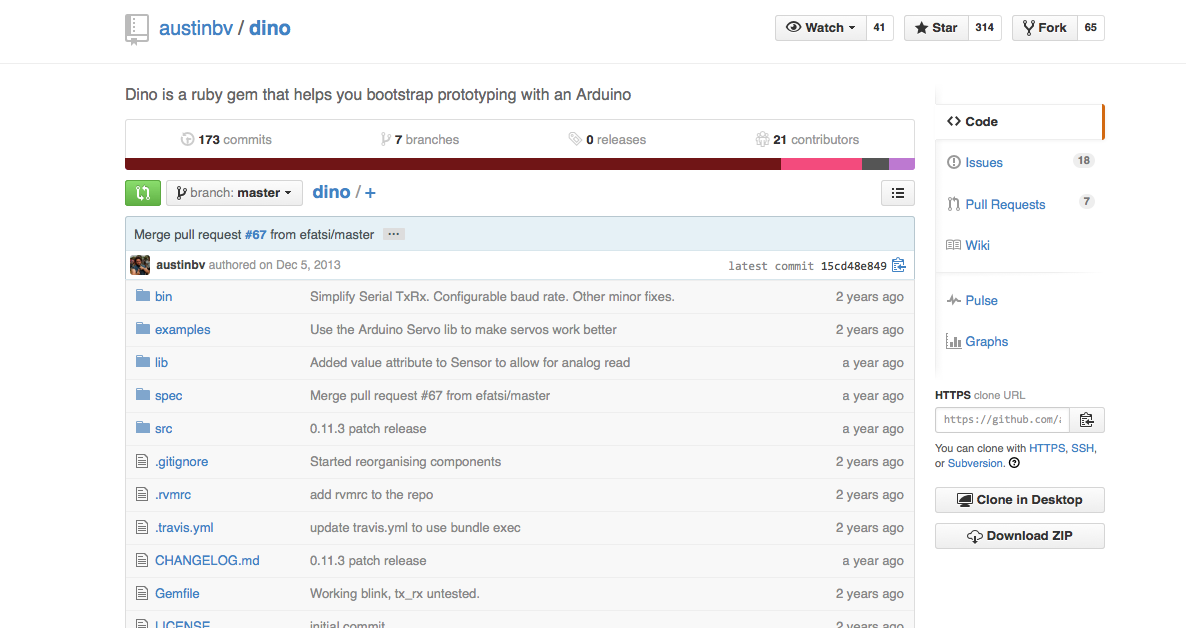Click the .gitignore file icon

141,461
